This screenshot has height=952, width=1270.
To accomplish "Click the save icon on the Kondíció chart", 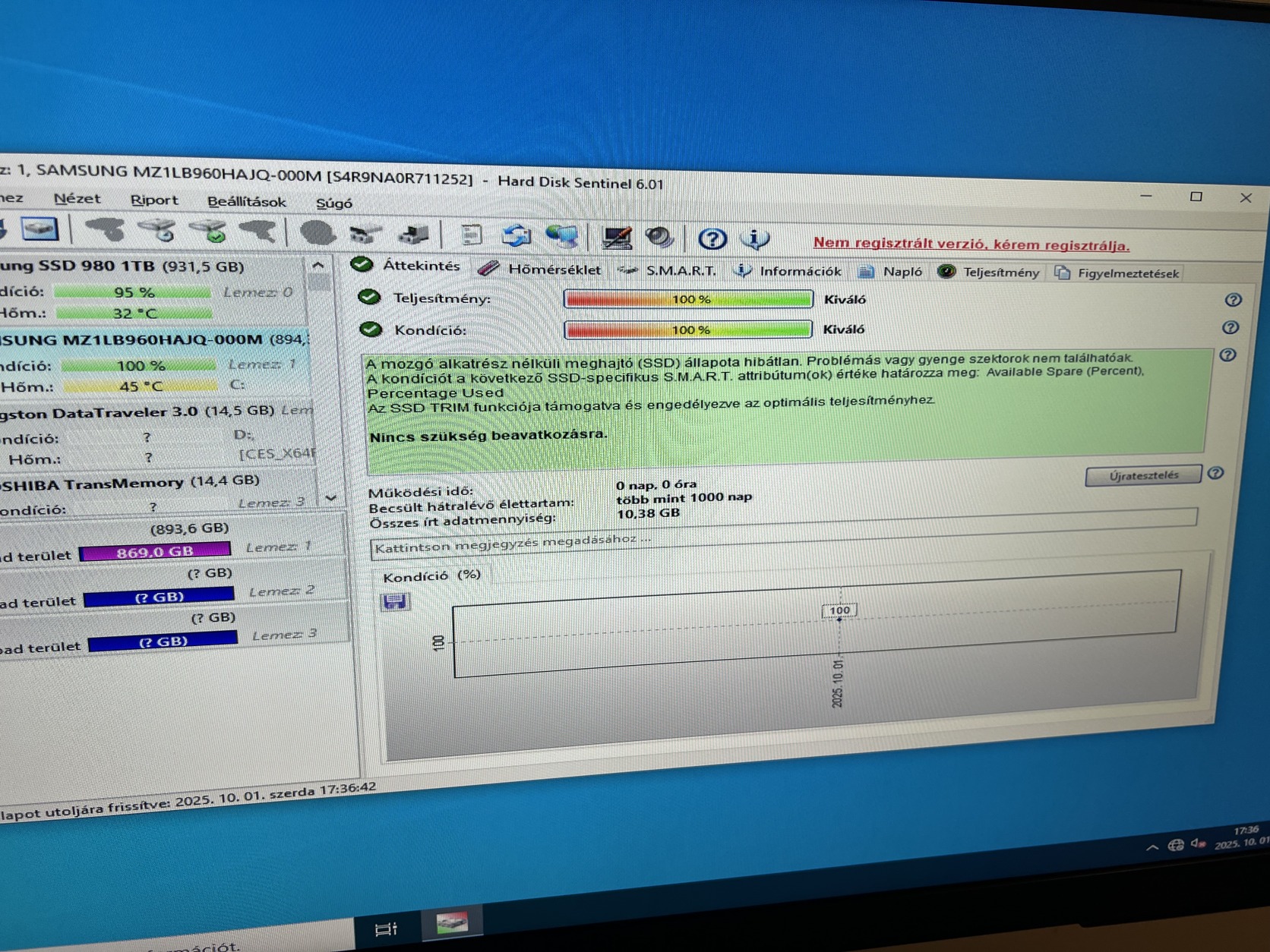I will click(394, 602).
